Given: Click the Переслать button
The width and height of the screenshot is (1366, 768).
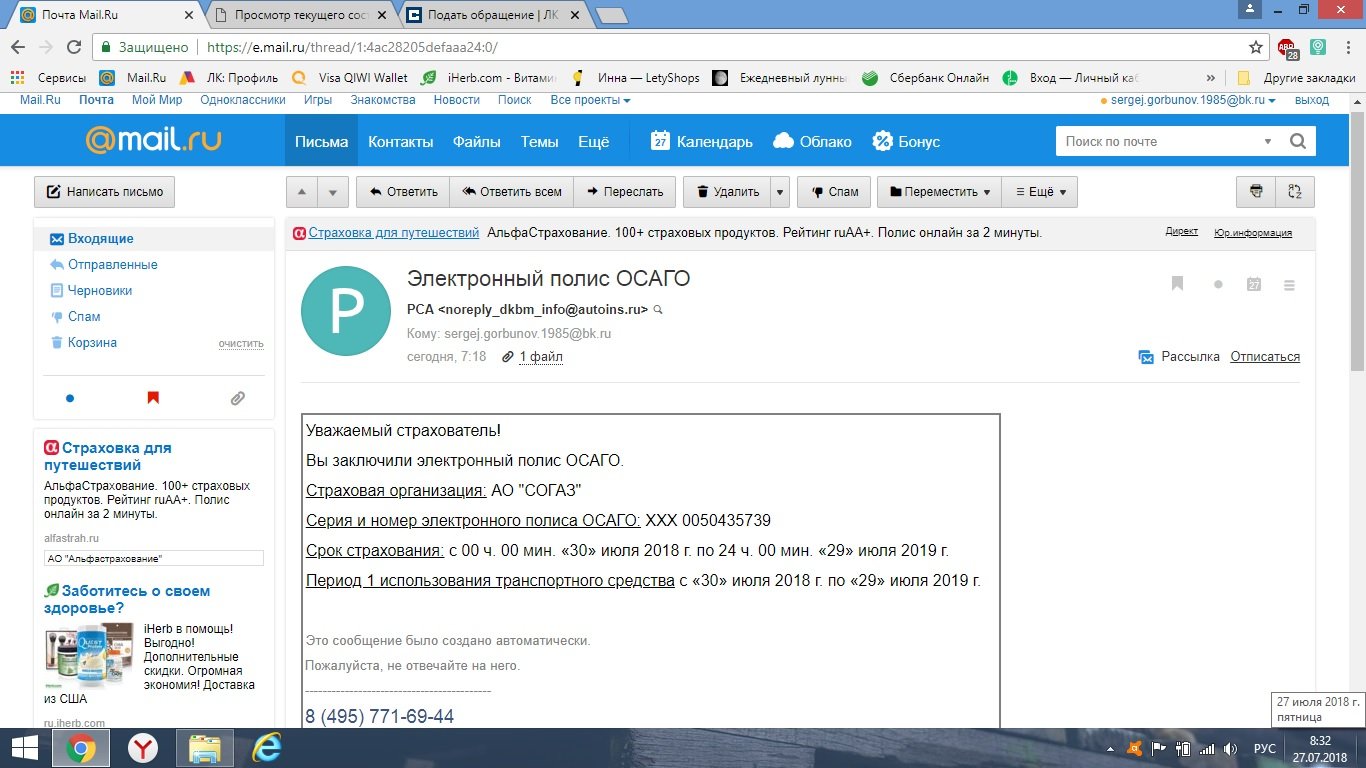Looking at the screenshot, I should pos(625,192).
